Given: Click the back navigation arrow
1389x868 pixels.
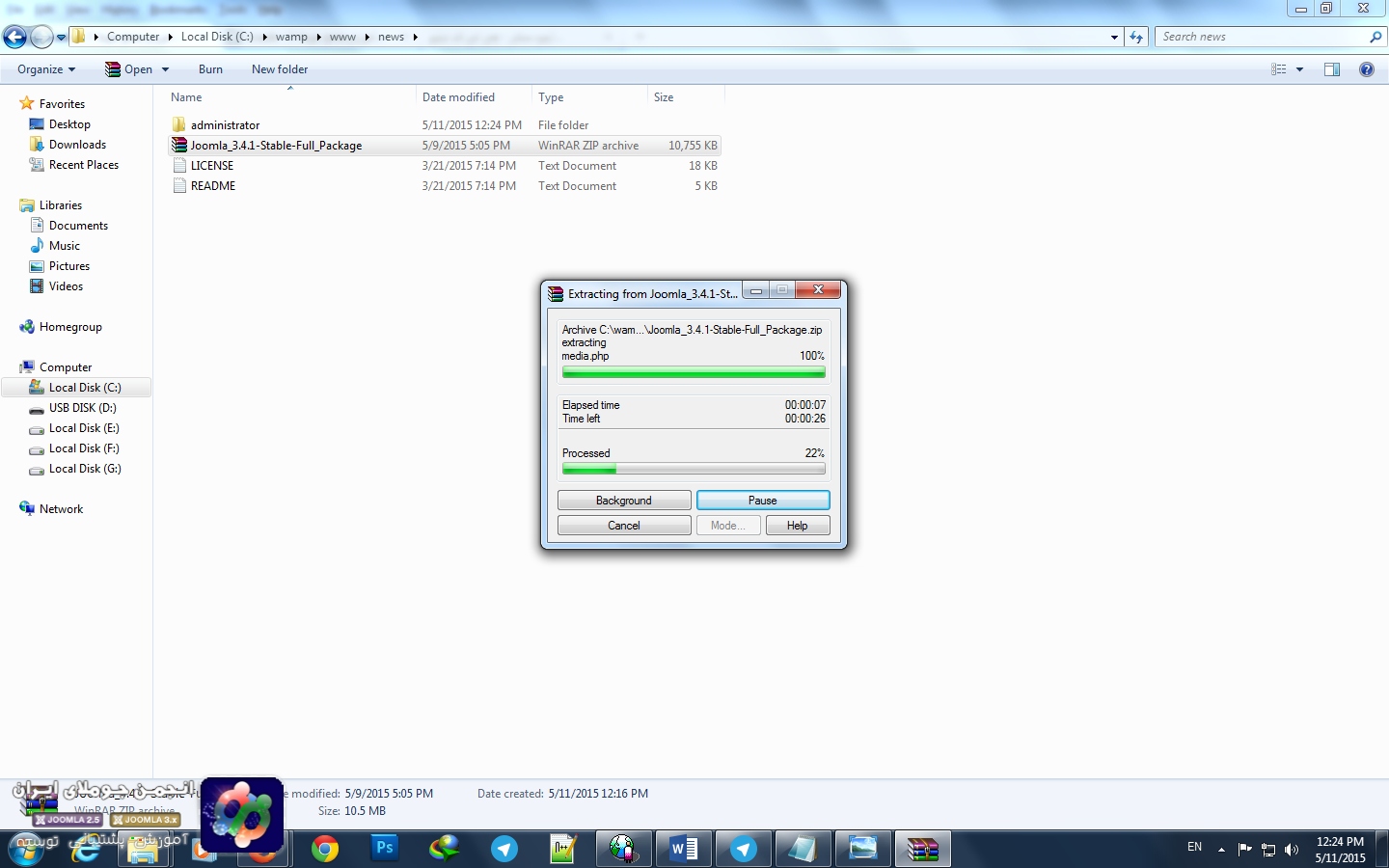Looking at the screenshot, I should click(15, 38).
